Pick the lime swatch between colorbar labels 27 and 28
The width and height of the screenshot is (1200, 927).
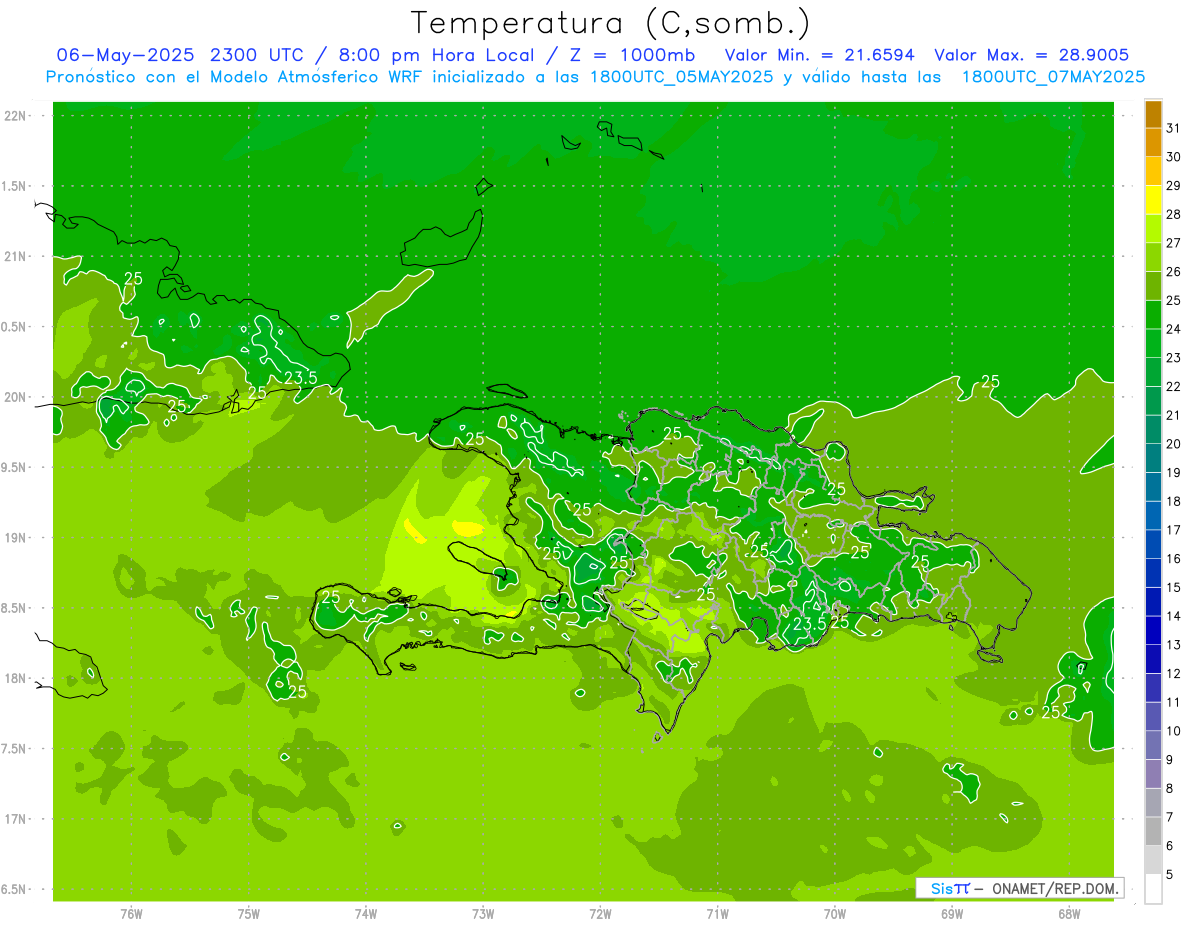[1153, 229]
